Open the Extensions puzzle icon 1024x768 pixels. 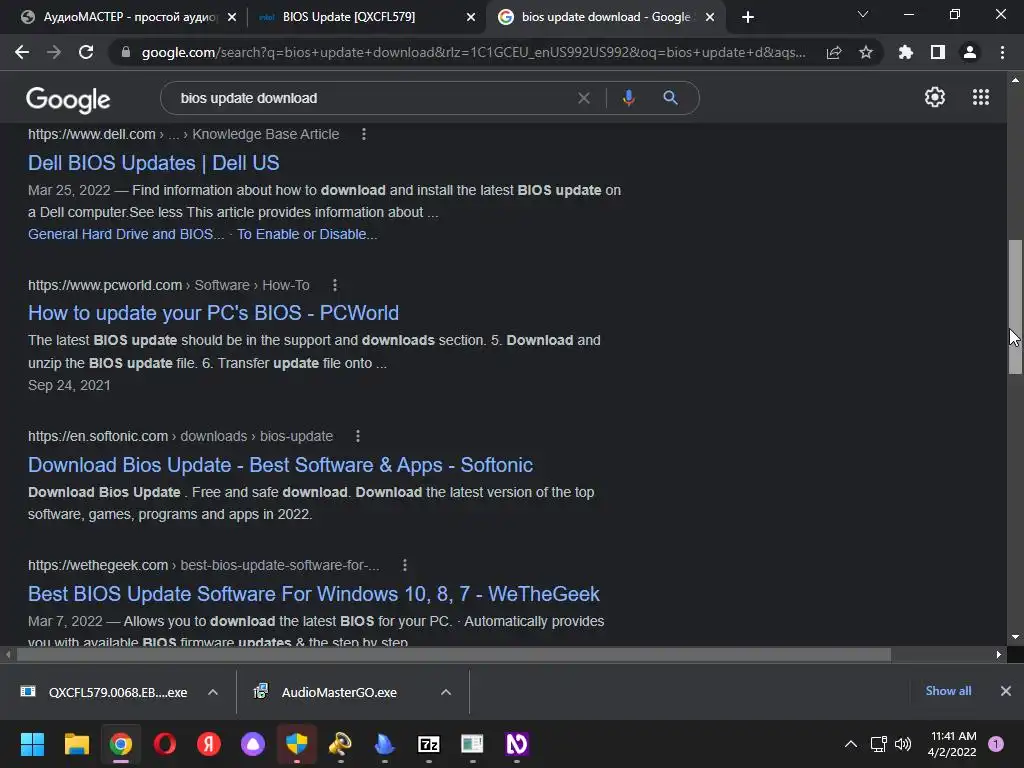coord(906,52)
